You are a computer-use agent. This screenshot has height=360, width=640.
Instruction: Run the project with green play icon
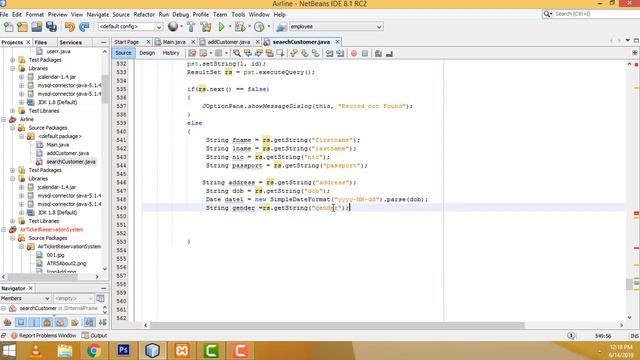pos(221,27)
